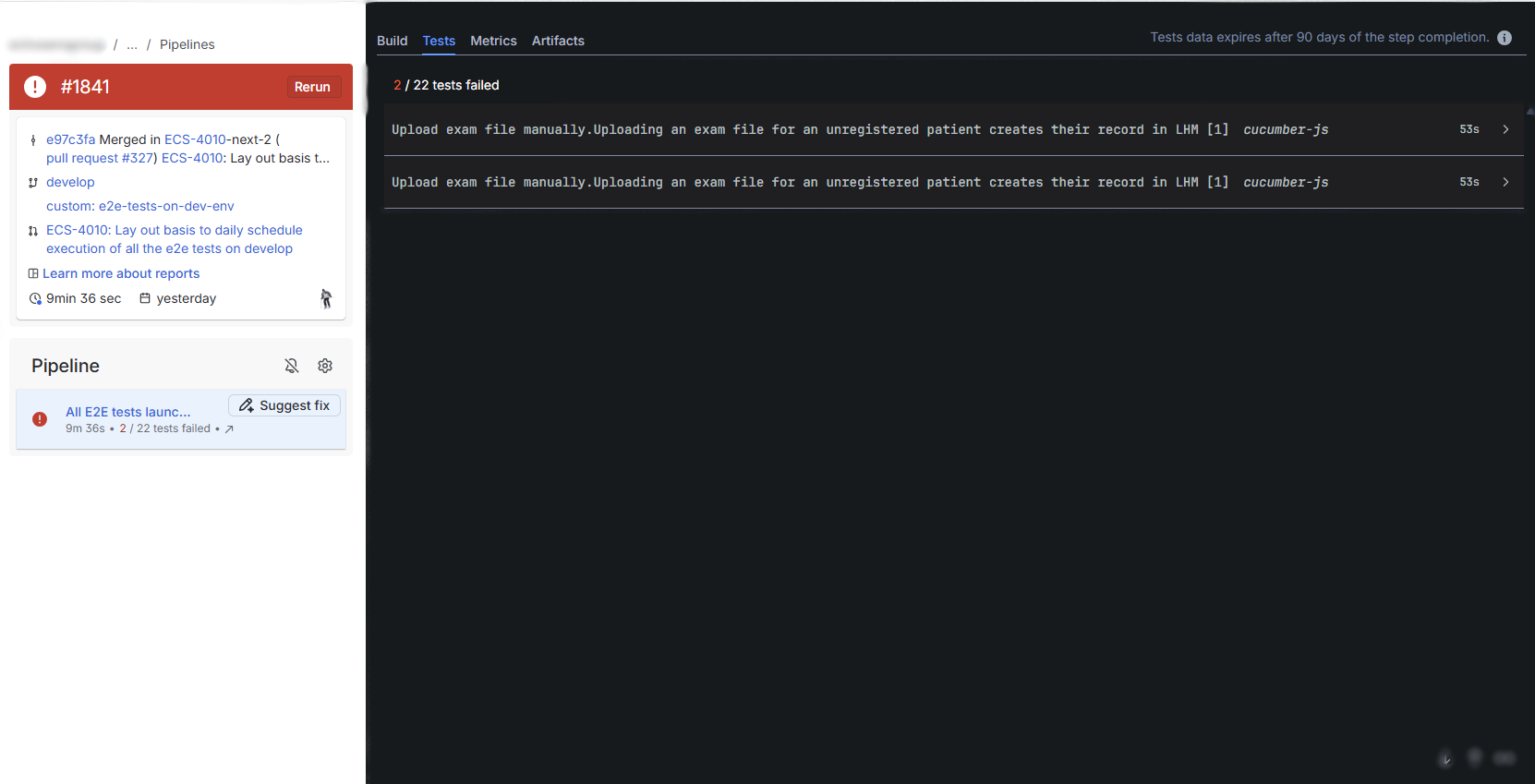Click the Pipelines breadcrumb
Image resolution: width=1535 pixels, height=784 pixels.
pos(187,44)
